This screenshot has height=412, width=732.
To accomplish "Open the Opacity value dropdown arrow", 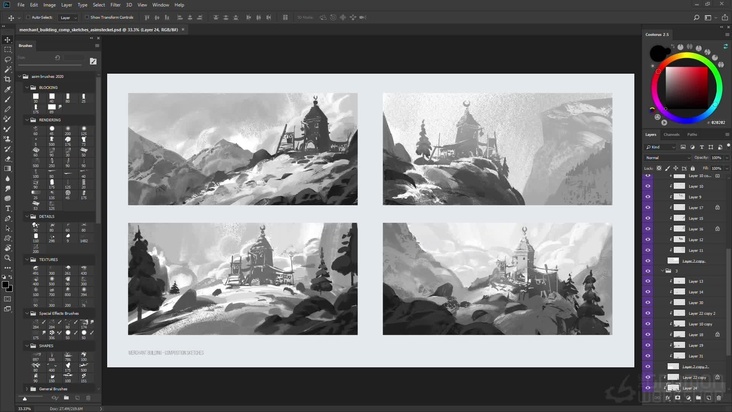I will coord(725,158).
